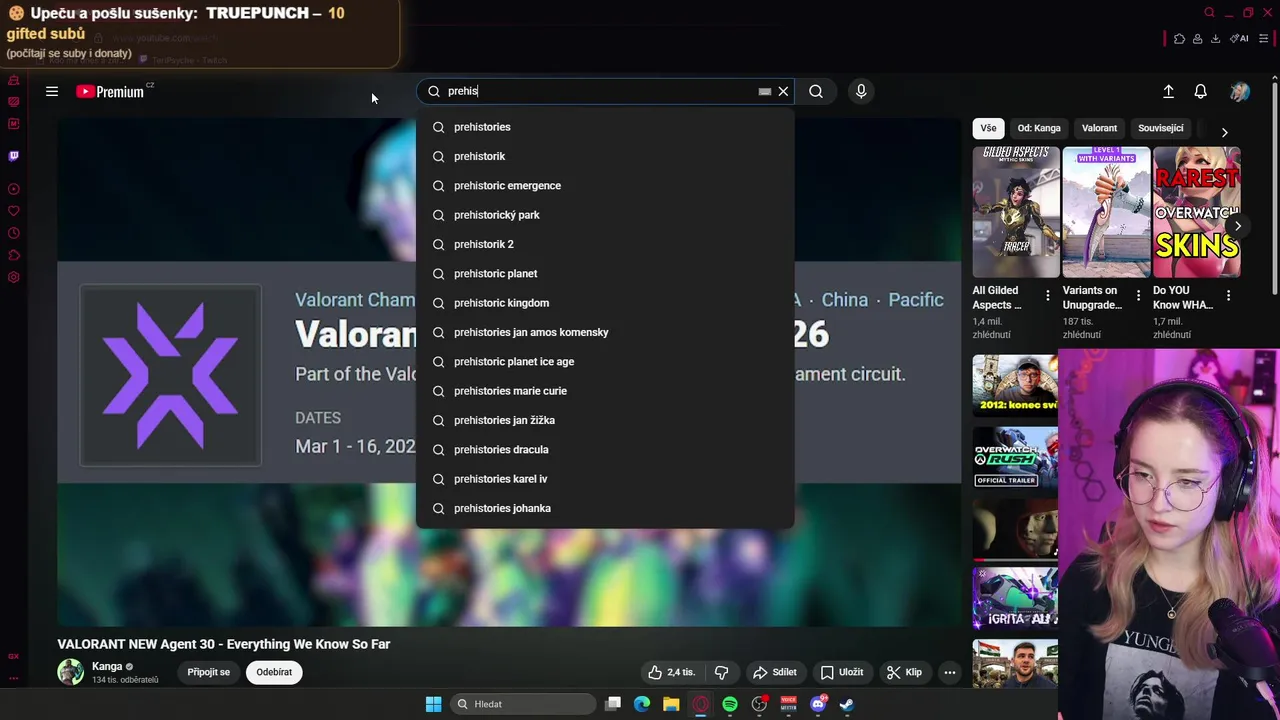Open the YouTube create upload button
Screen dimensions: 1280x720
(1168, 91)
